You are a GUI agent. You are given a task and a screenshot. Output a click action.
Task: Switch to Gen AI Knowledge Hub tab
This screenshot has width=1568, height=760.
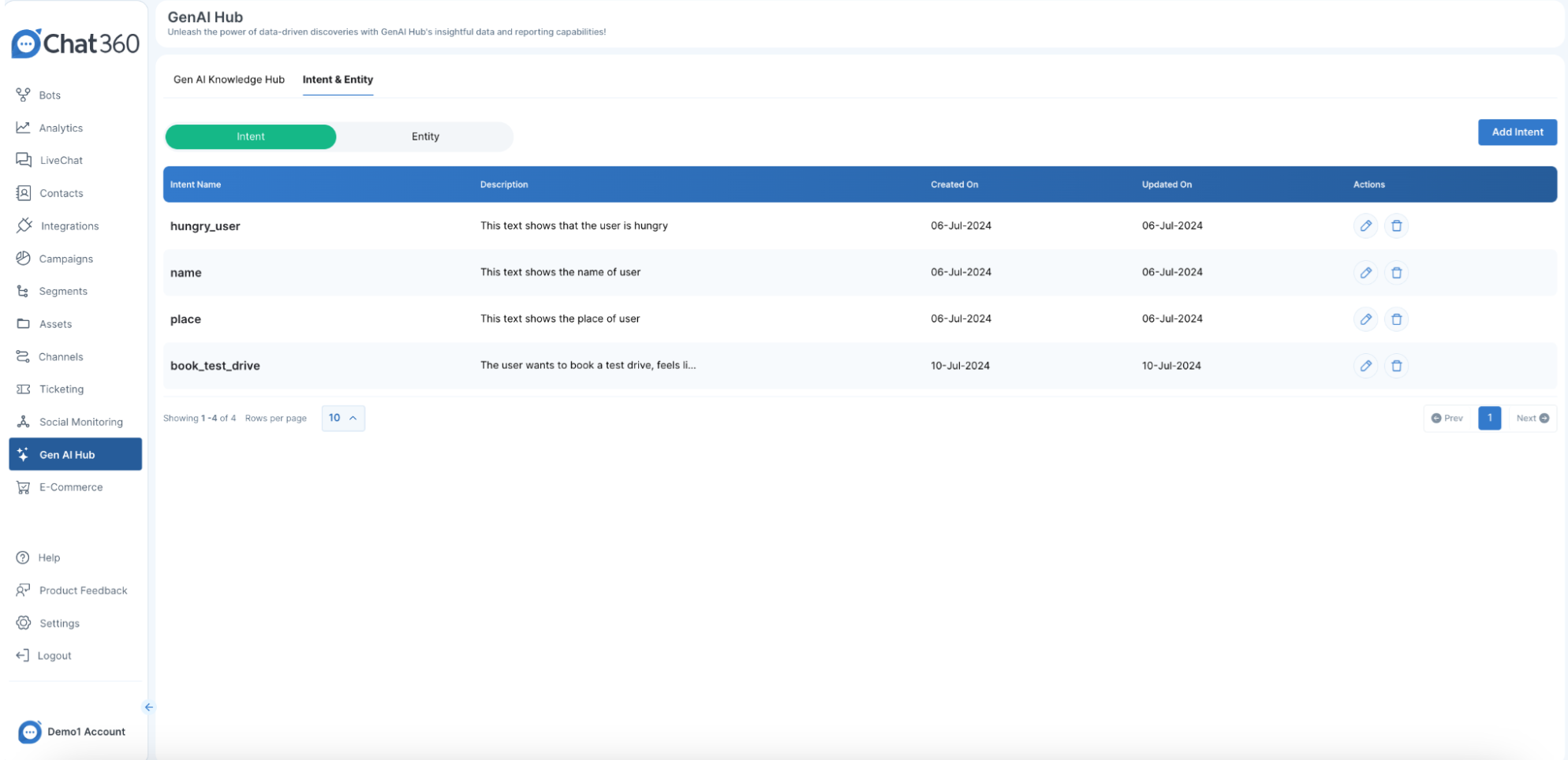[229, 80]
